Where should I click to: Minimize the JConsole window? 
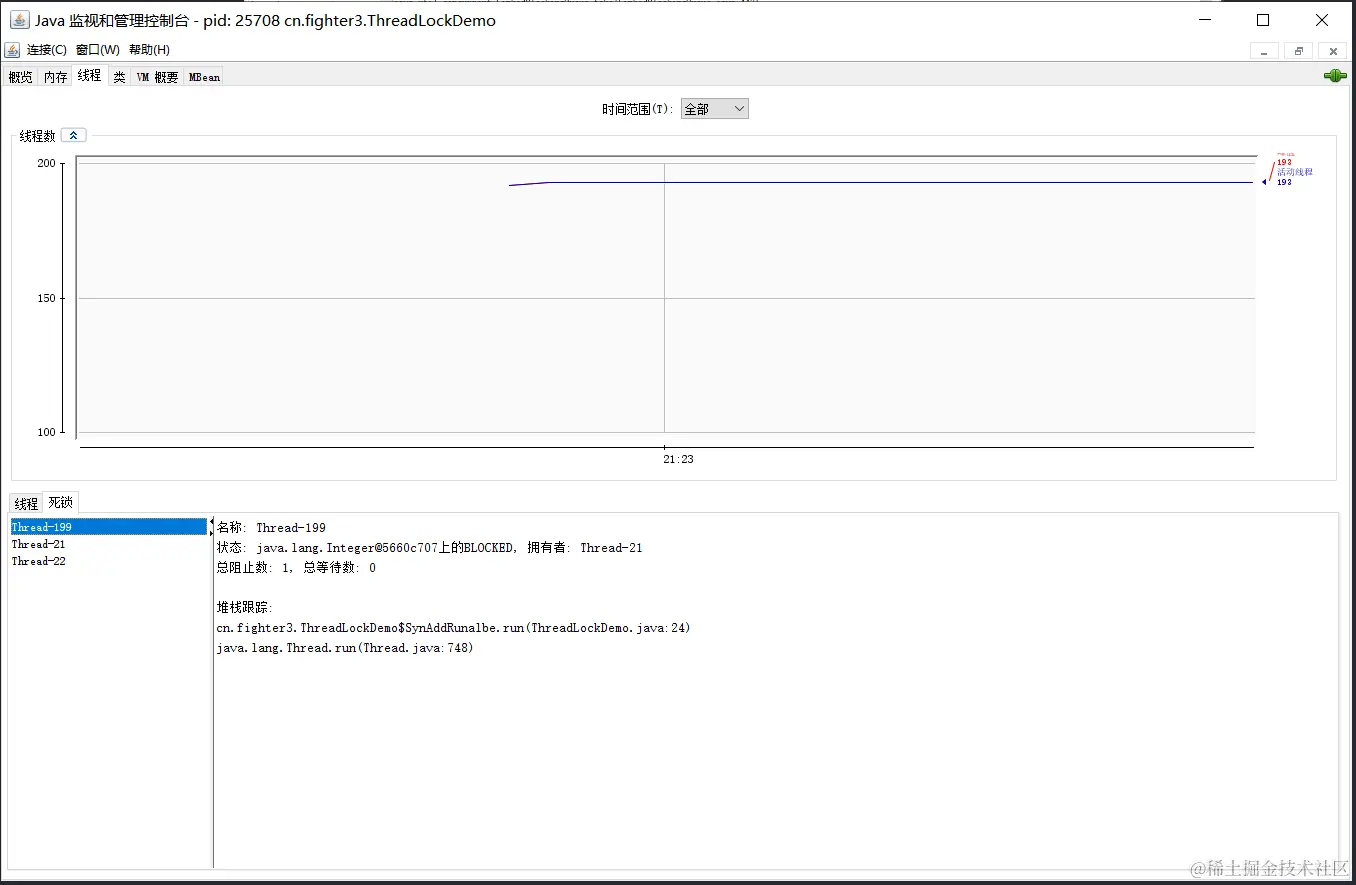coord(1203,20)
